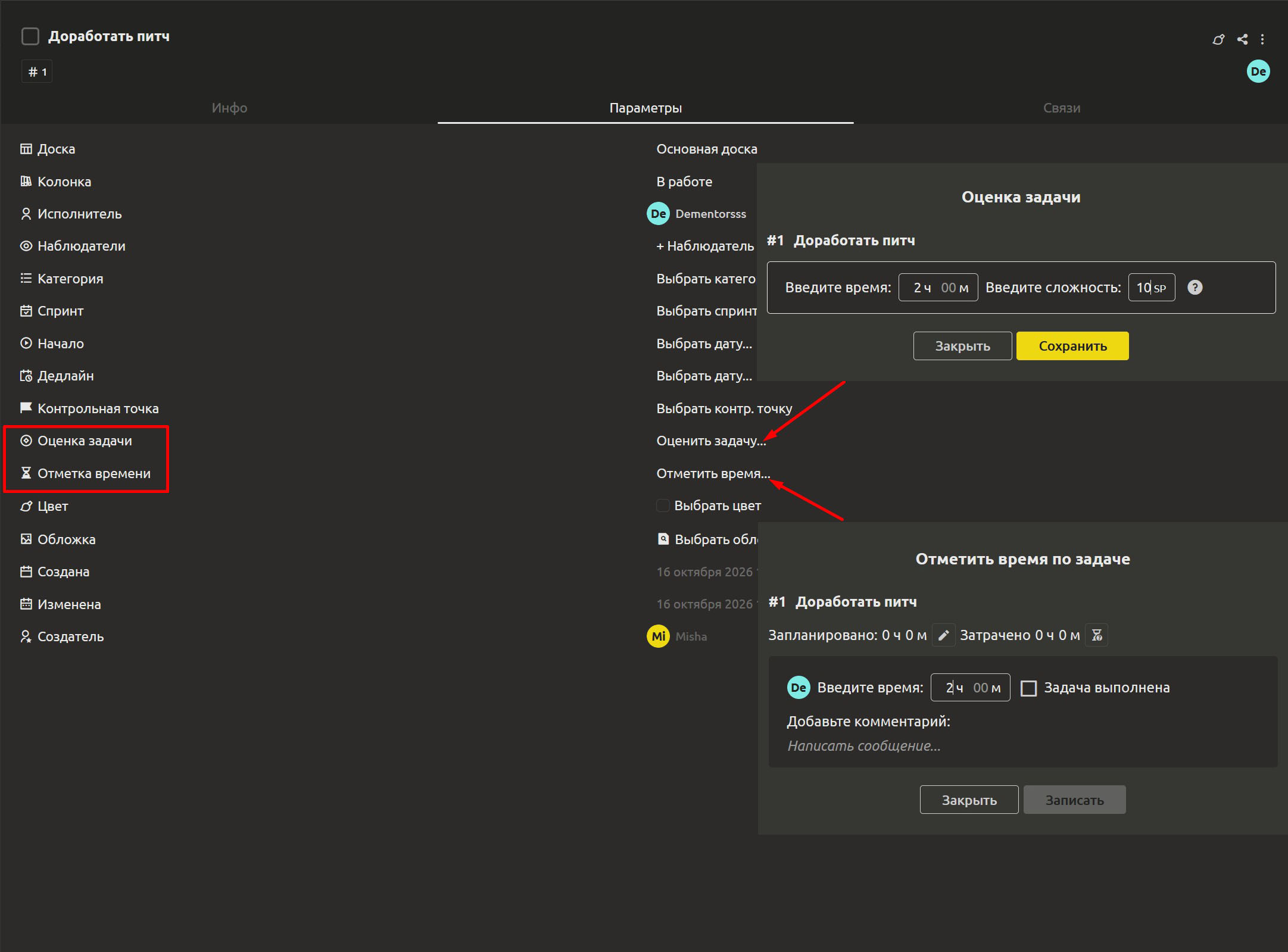Viewport: 1288px width, 952px height.
Task: Click the Dementorsss assignee name
Action: [x=710, y=214]
